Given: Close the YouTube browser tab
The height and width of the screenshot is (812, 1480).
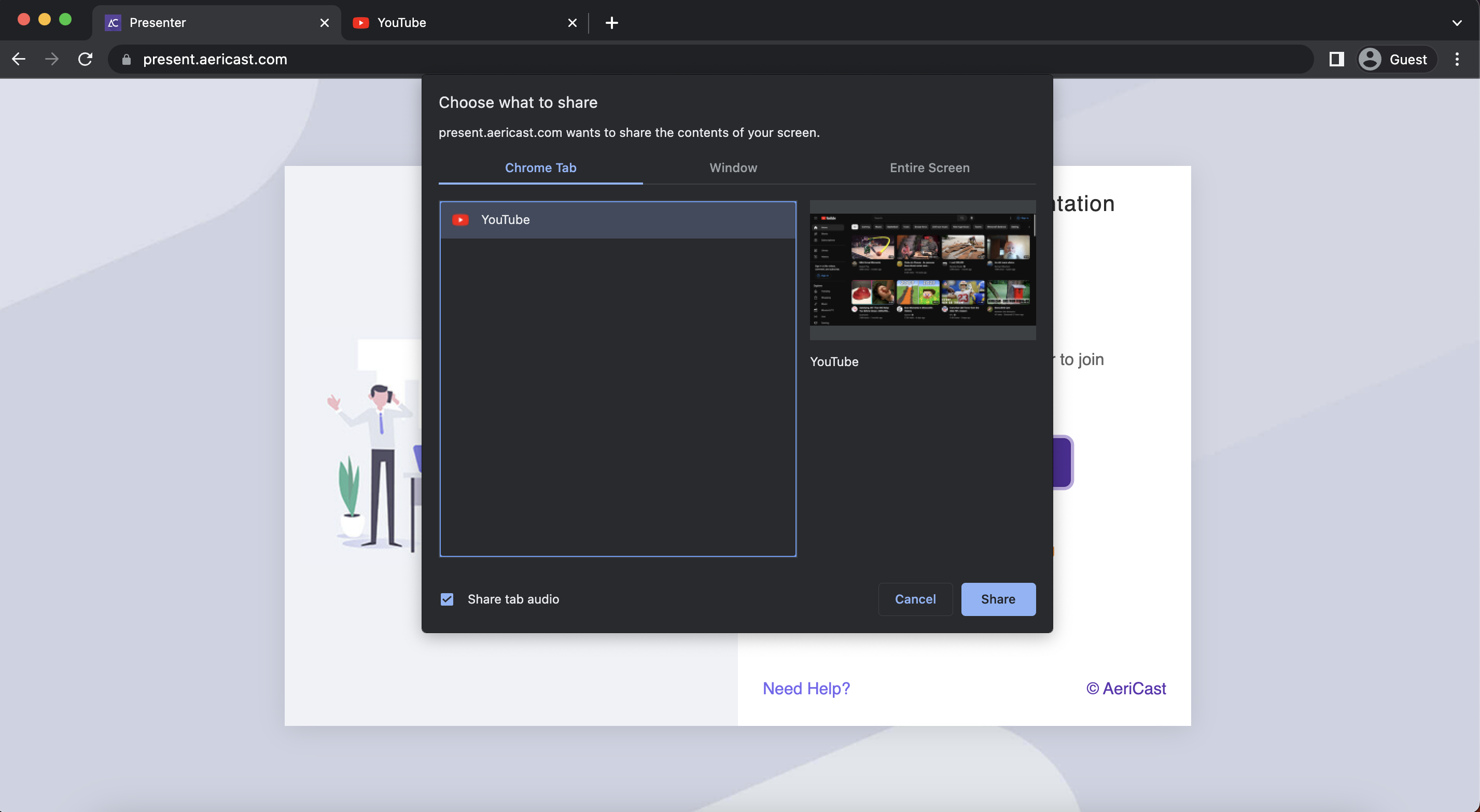Looking at the screenshot, I should [x=571, y=23].
